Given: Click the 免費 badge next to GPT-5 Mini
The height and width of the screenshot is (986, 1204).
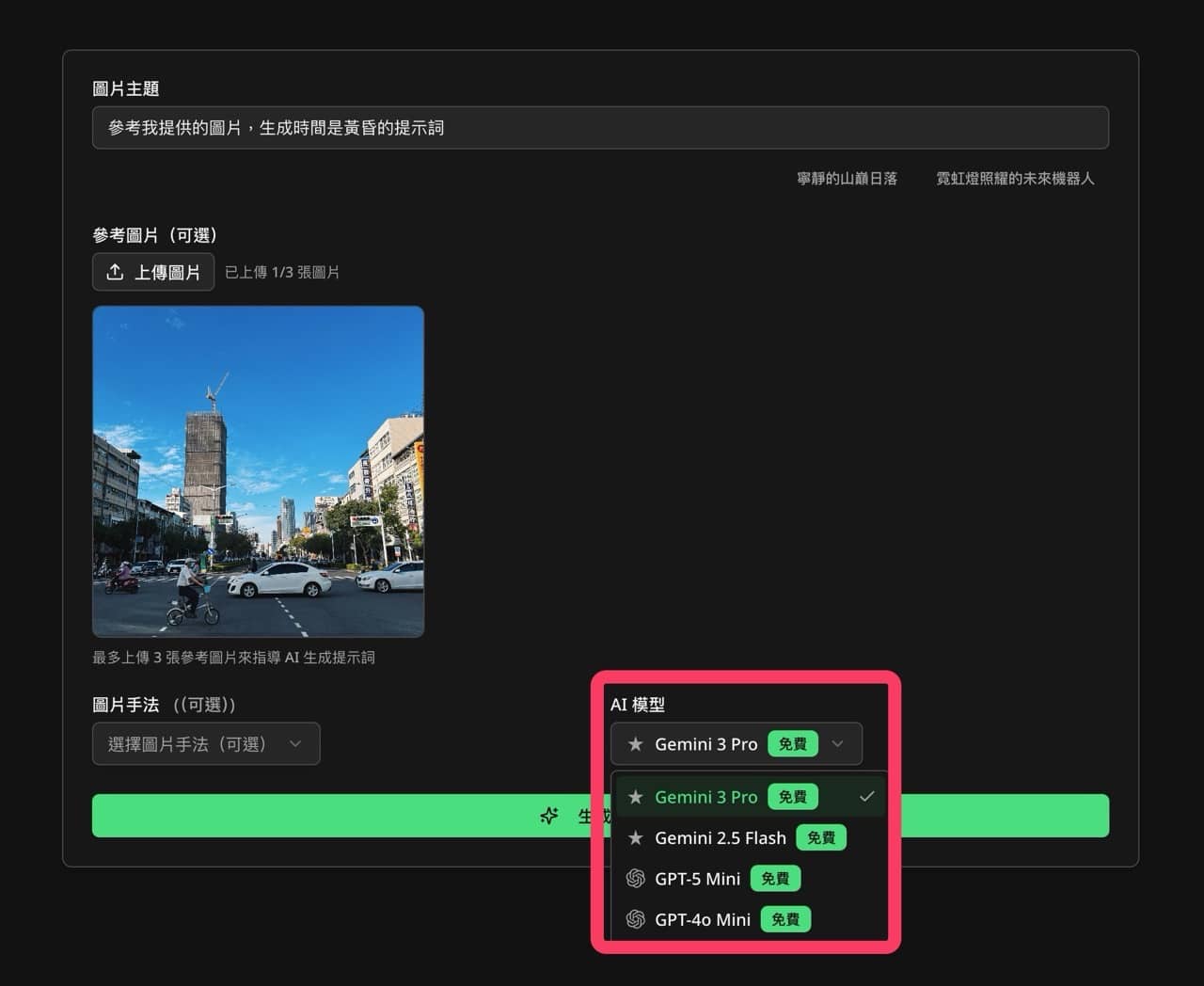Looking at the screenshot, I should pyautogui.click(x=775, y=878).
